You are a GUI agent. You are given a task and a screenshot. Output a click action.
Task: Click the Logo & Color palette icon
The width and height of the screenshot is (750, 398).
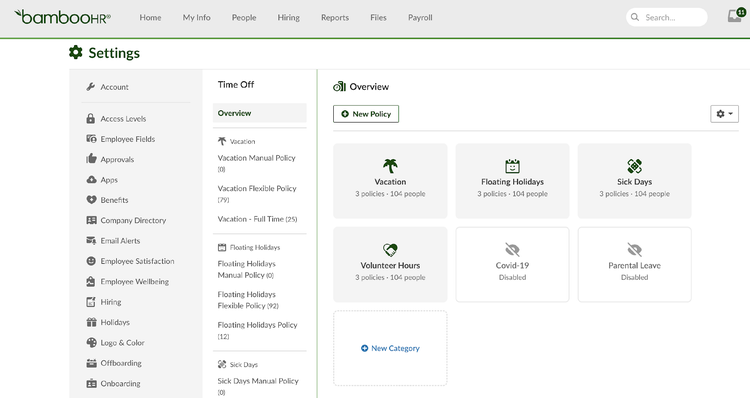click(91, 343)
